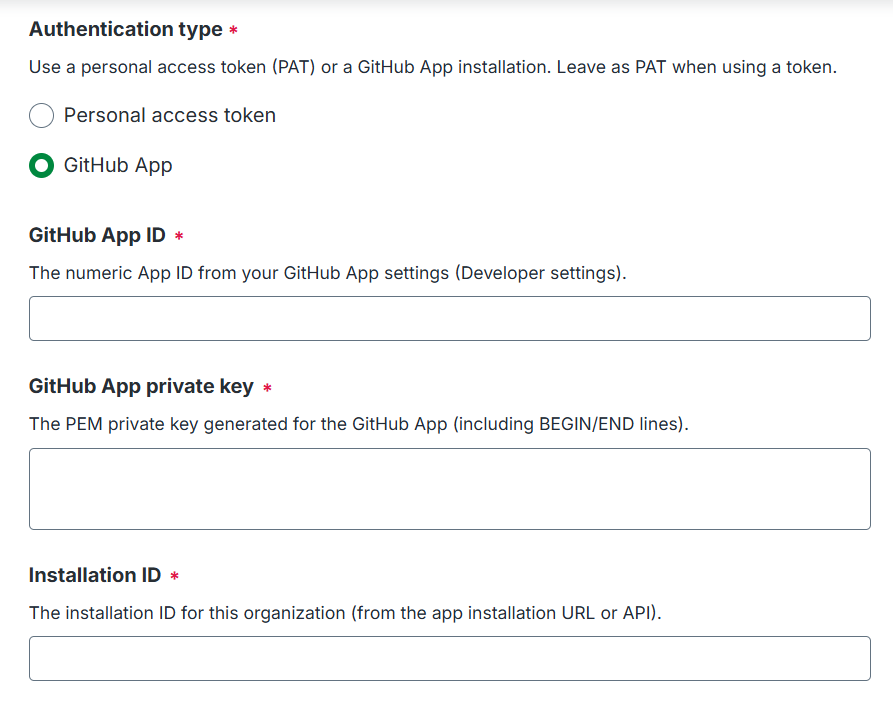Click the numeric App ID help text
This screenshot has height=705, width=893.
point(327,273)
